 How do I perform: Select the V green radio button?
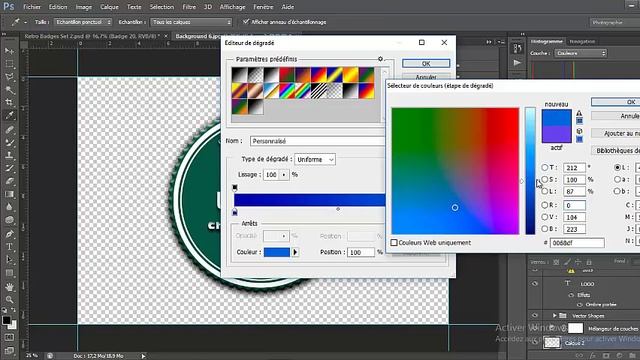click(x=544, y=217)
